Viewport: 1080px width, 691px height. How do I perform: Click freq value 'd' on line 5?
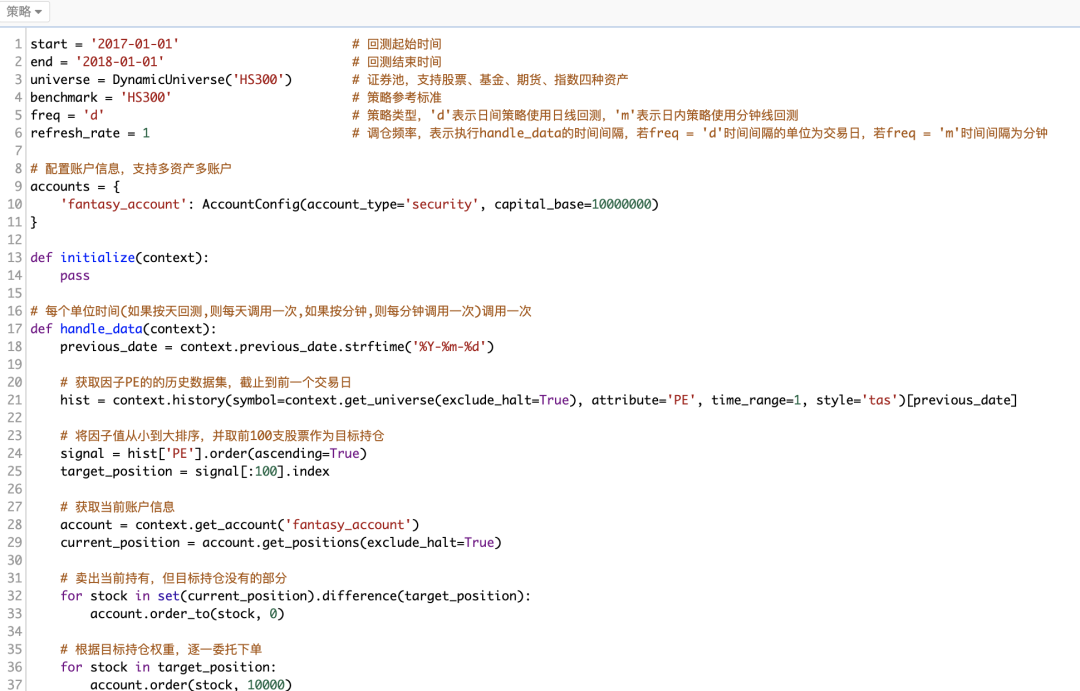pyautogui.click(x=94, y=116)
